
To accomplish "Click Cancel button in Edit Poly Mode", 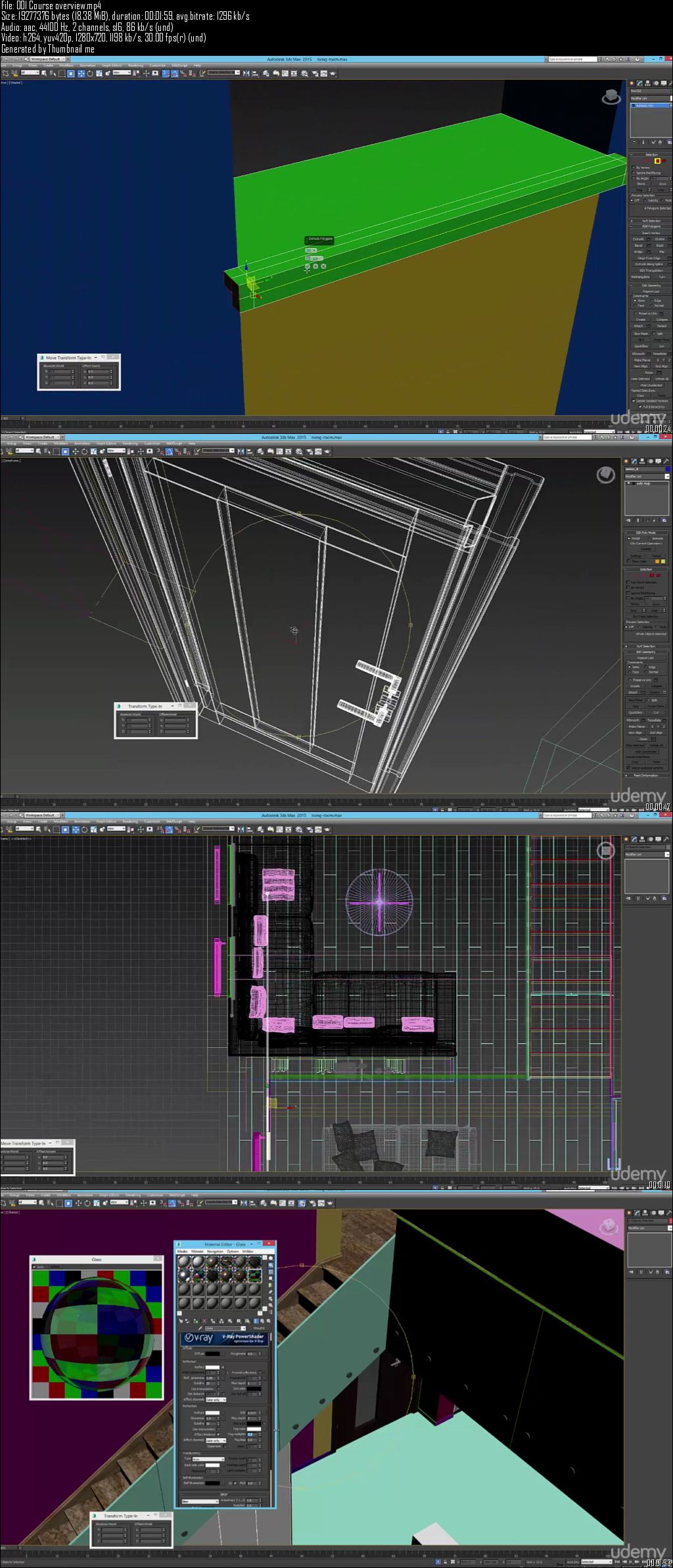I will [x=656, y=556].
